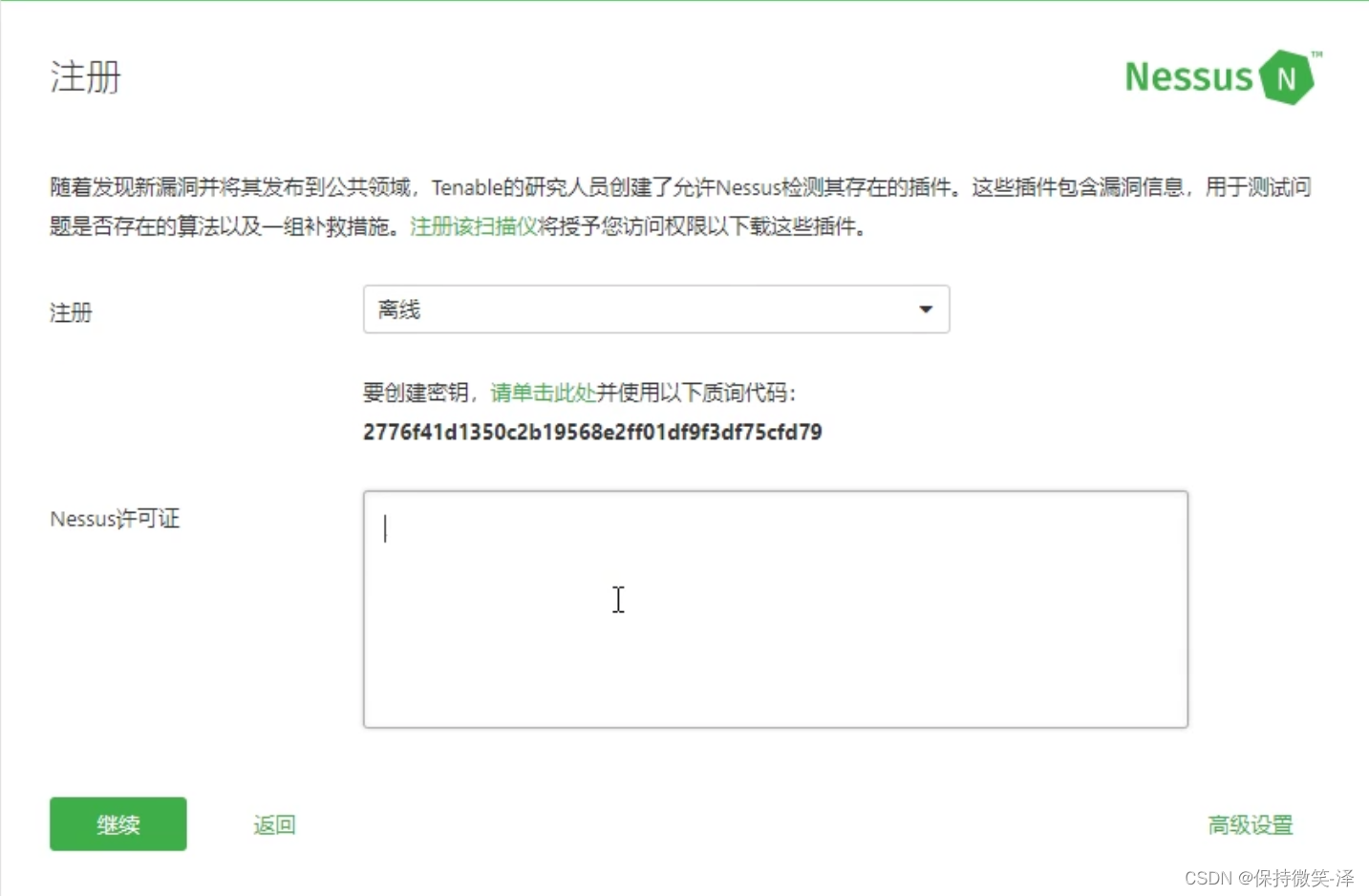Go back with the 返回 link
This screenshot has height=896, width=1369.
coord(274,824)
